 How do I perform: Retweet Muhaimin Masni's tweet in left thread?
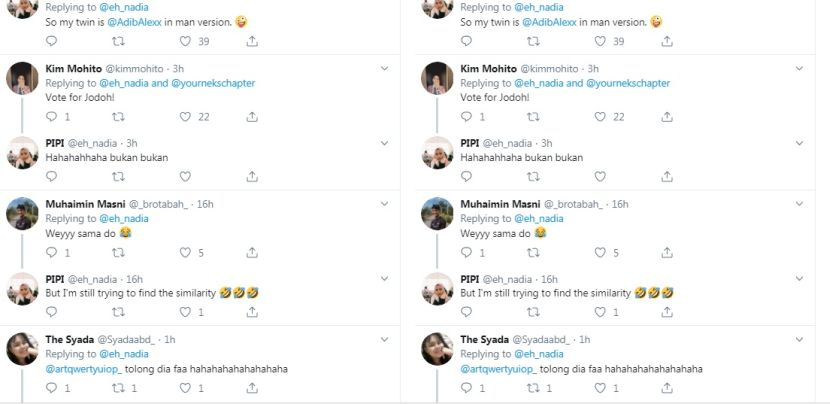point(118,253)
